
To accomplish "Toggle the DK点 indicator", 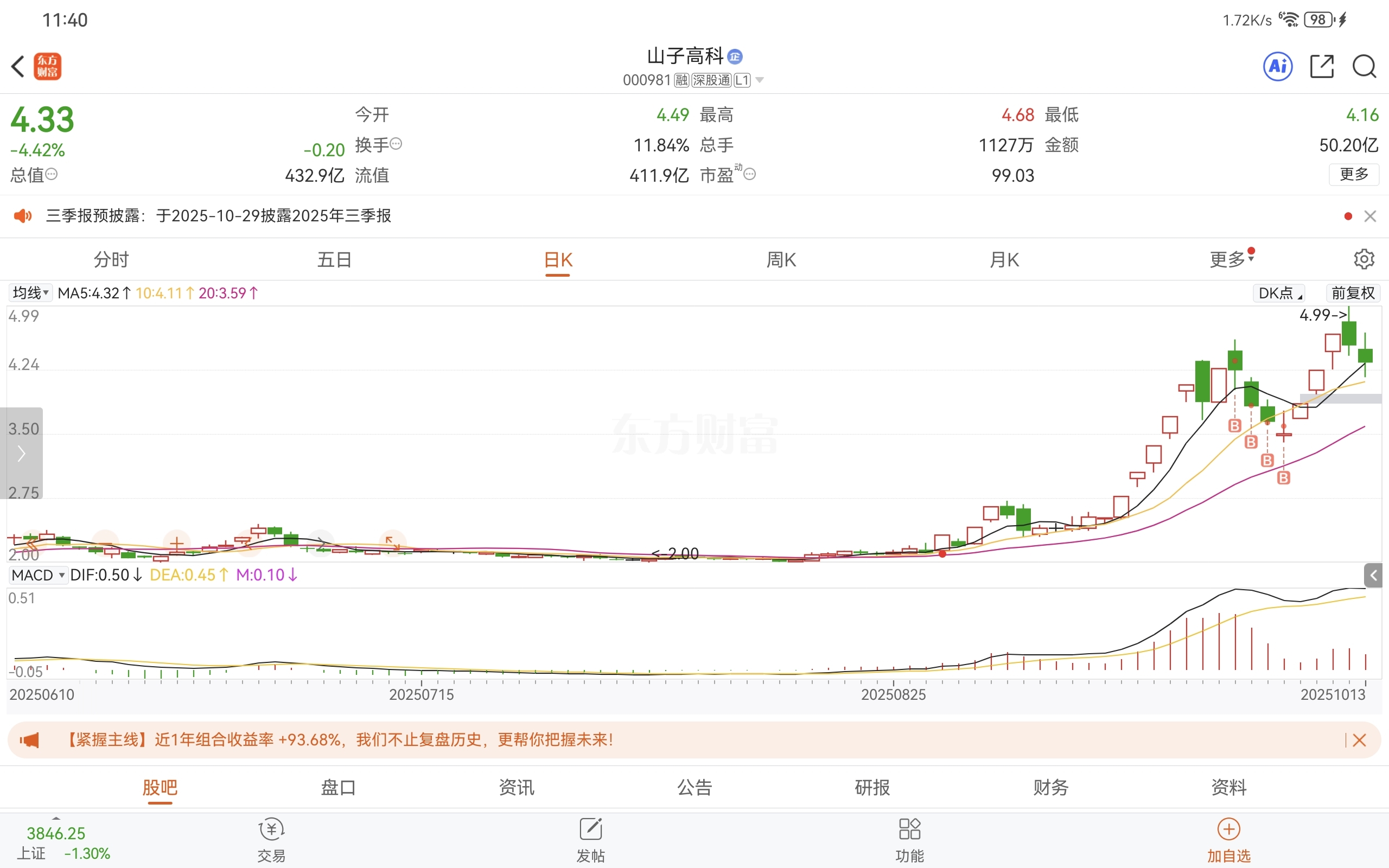I will 1279,293.
